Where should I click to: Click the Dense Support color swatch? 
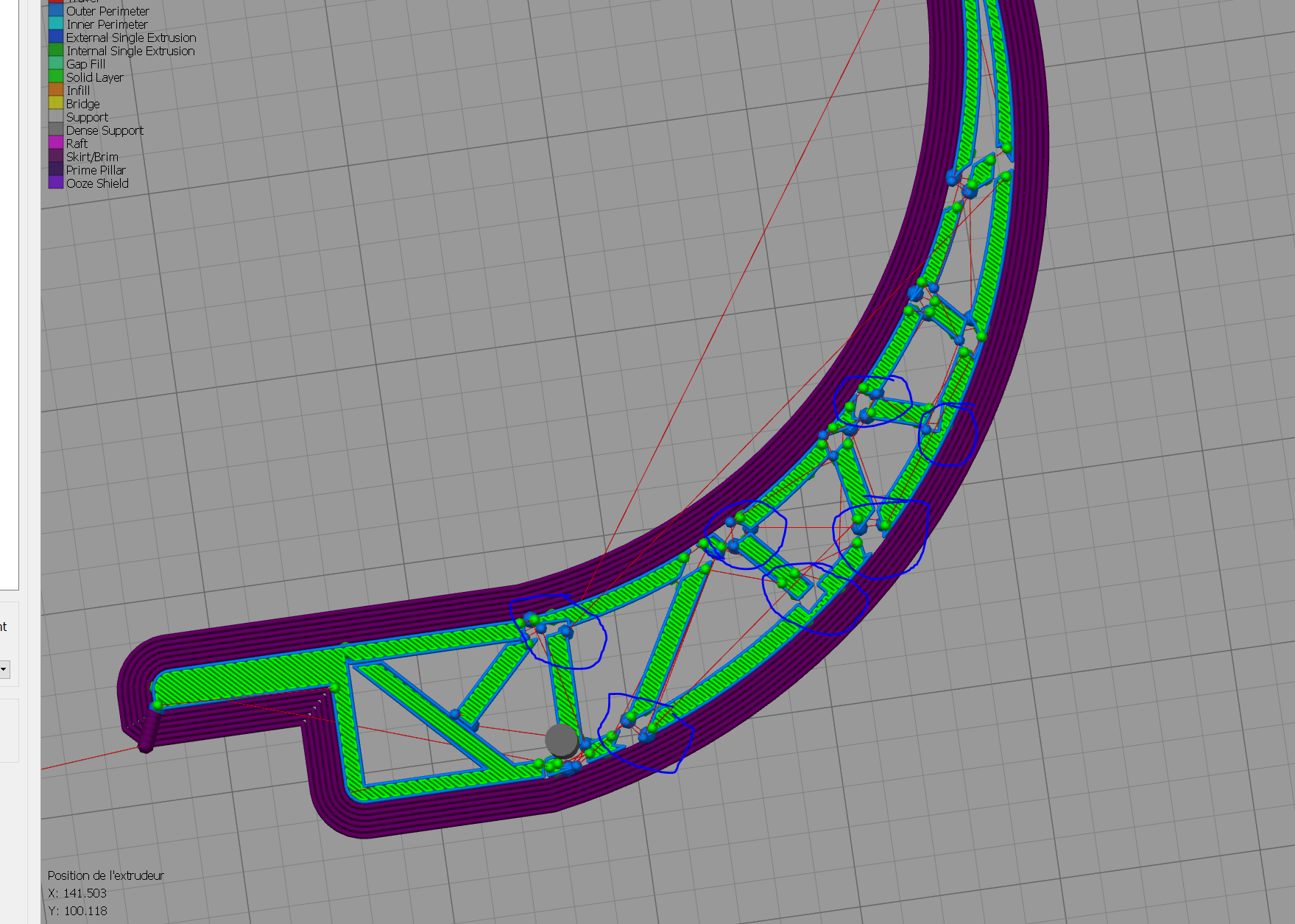click(x=56, y=130)
